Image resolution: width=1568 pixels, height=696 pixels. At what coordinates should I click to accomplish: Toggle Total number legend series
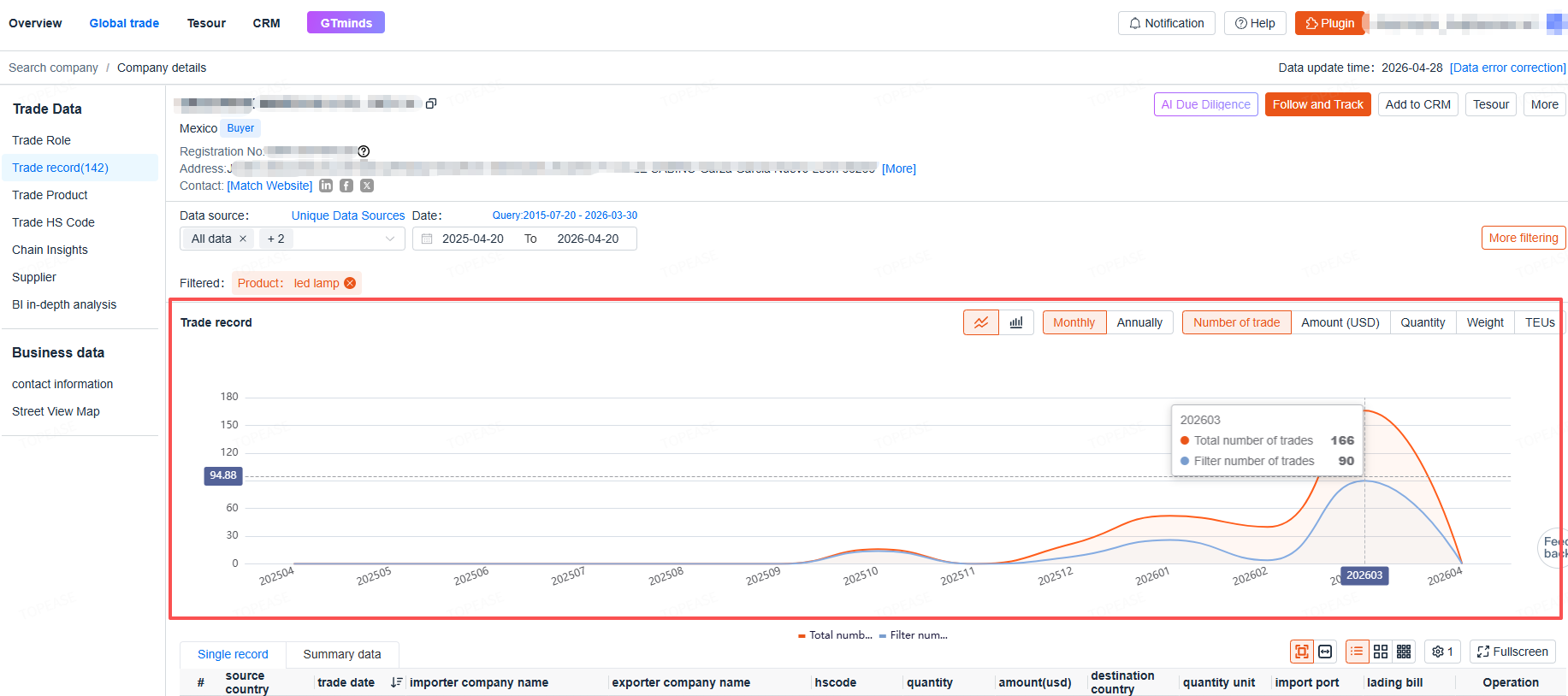coord(835,635)
